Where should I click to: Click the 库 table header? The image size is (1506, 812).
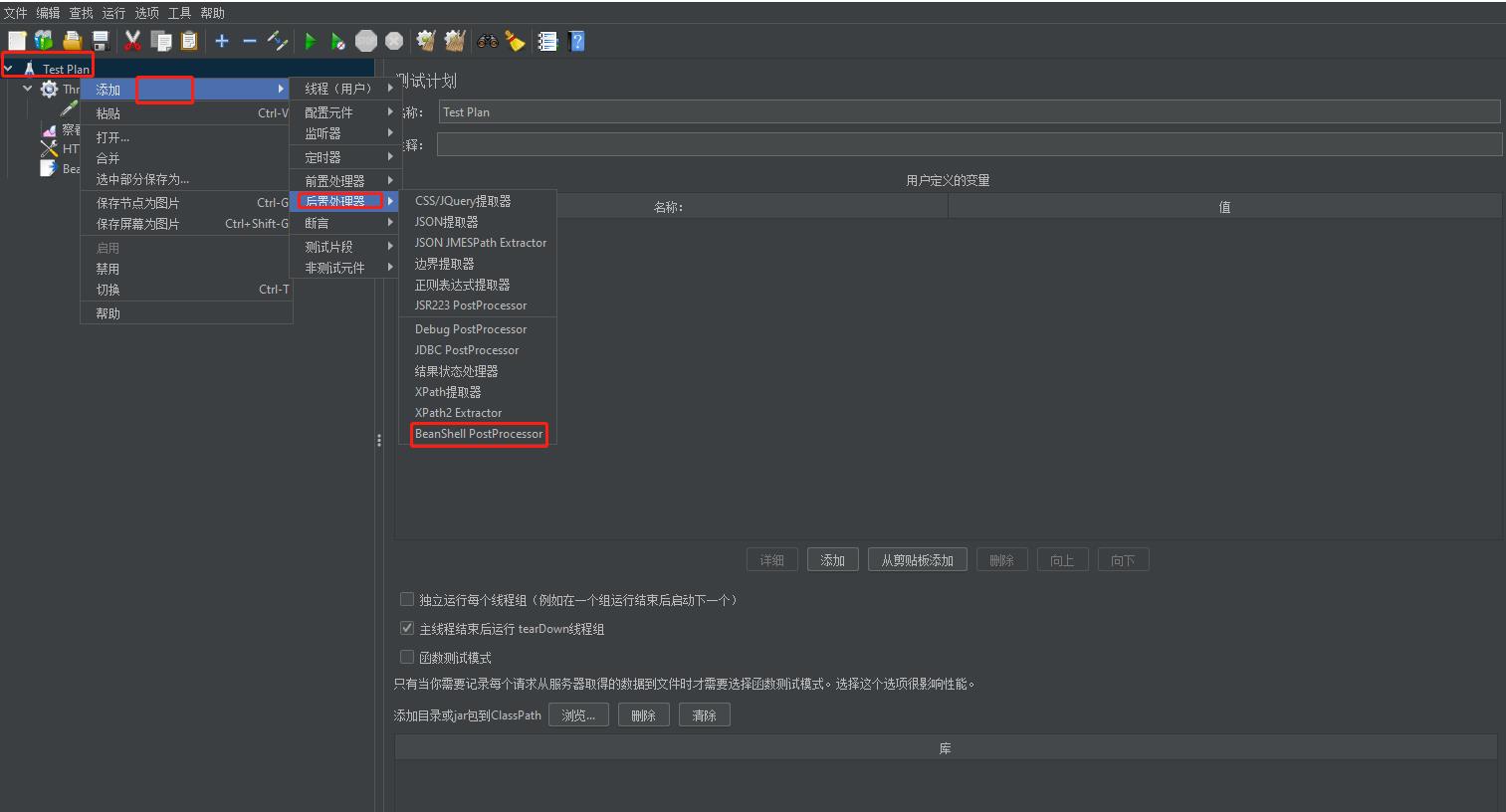tap(946, 748)
